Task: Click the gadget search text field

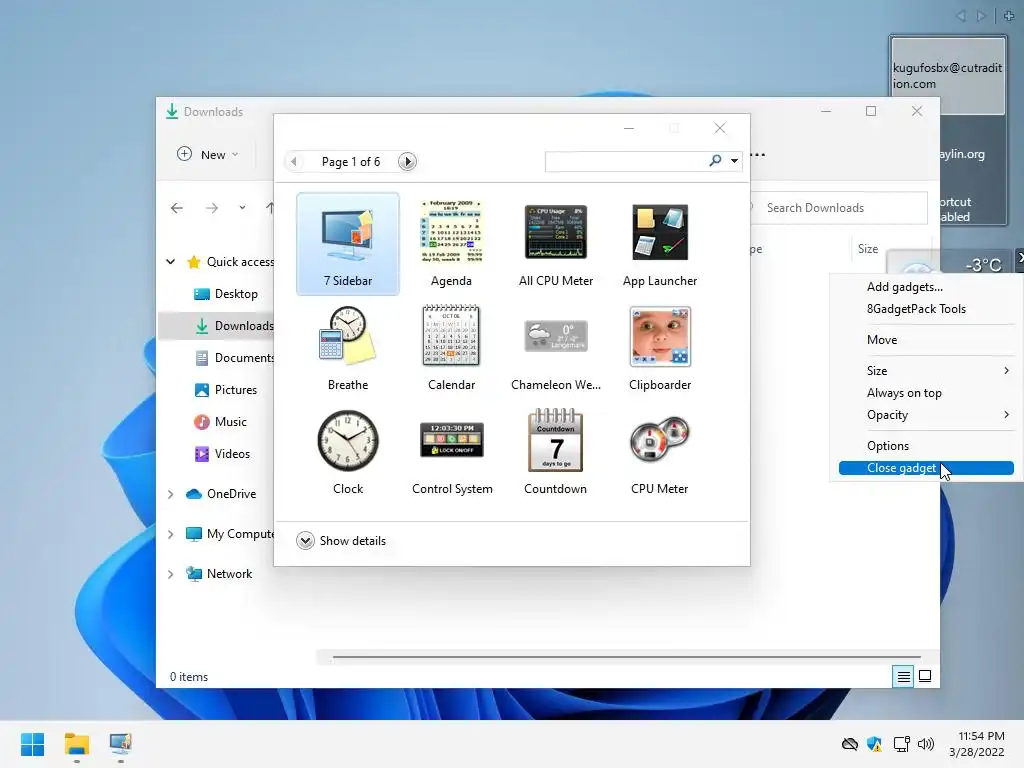Action: 626,161
